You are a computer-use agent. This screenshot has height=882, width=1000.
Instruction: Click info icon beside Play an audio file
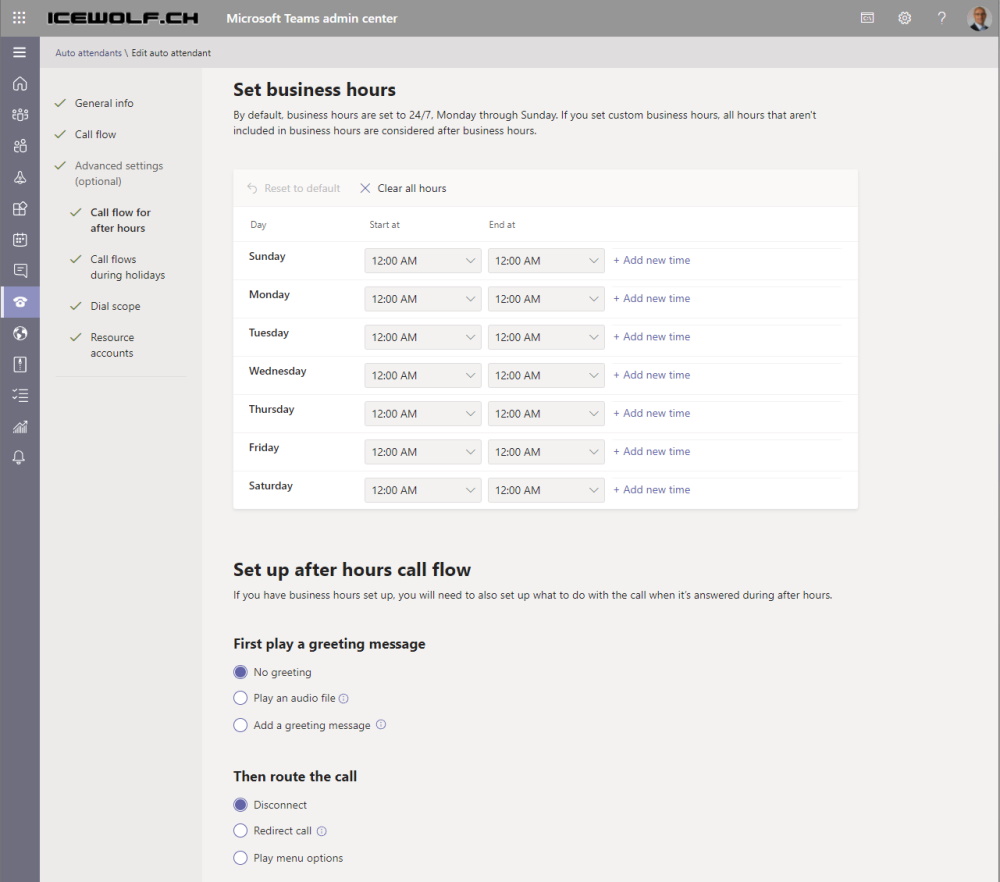343,698
